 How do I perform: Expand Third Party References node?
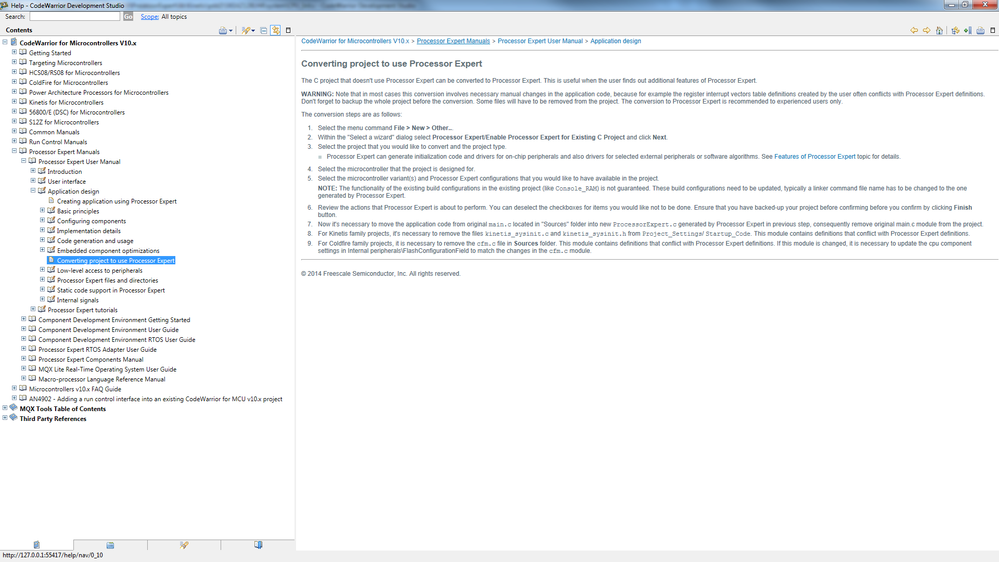pos(5,418)
